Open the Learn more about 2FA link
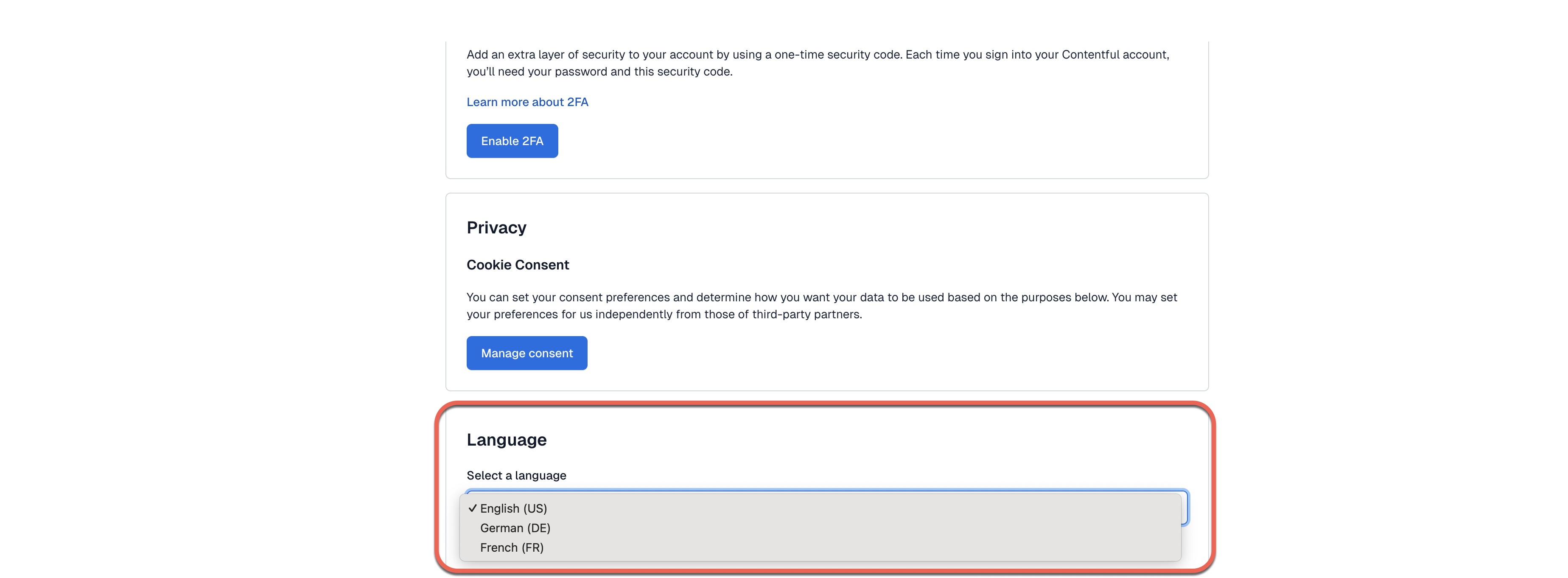The height and width of the screenshot is (578, 1568). pos(527,102)
